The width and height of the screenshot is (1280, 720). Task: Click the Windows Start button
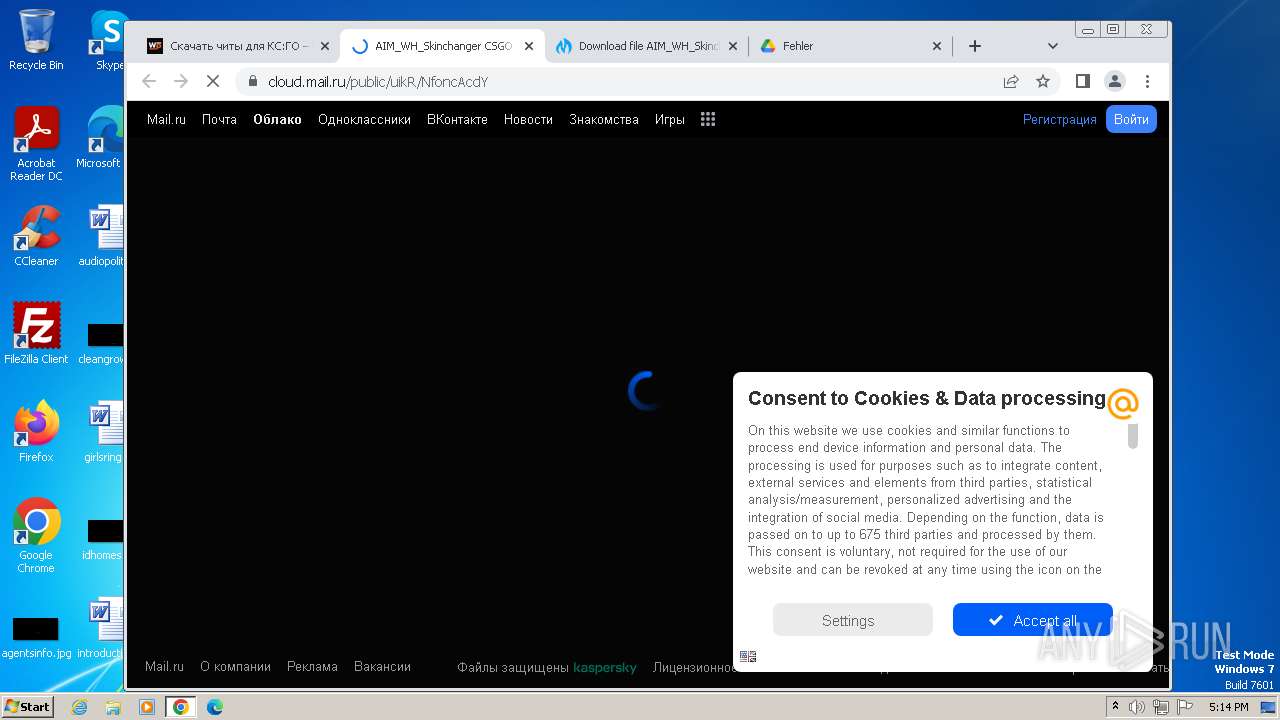pos(28,706)
